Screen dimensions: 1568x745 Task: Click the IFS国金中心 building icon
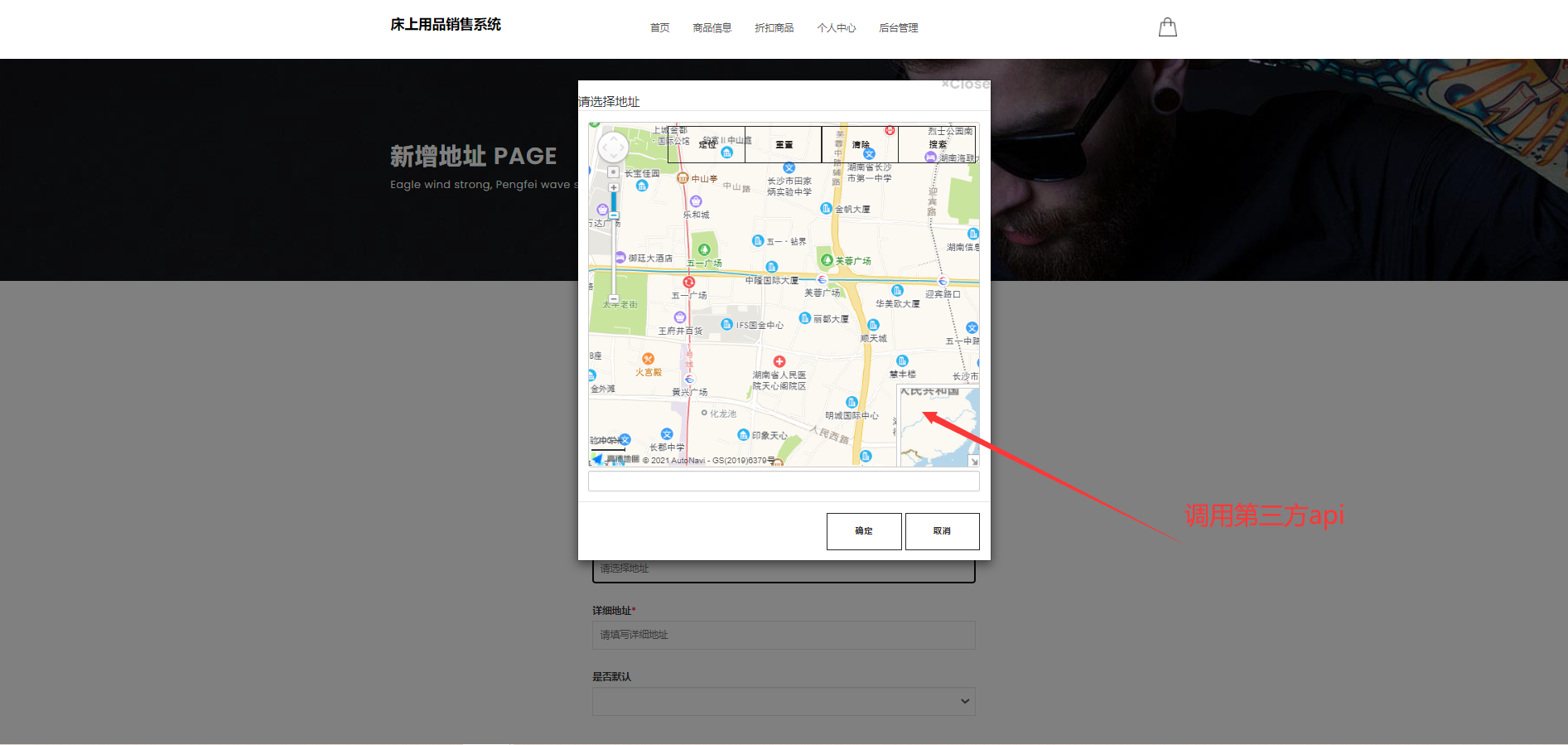[727, 324]
